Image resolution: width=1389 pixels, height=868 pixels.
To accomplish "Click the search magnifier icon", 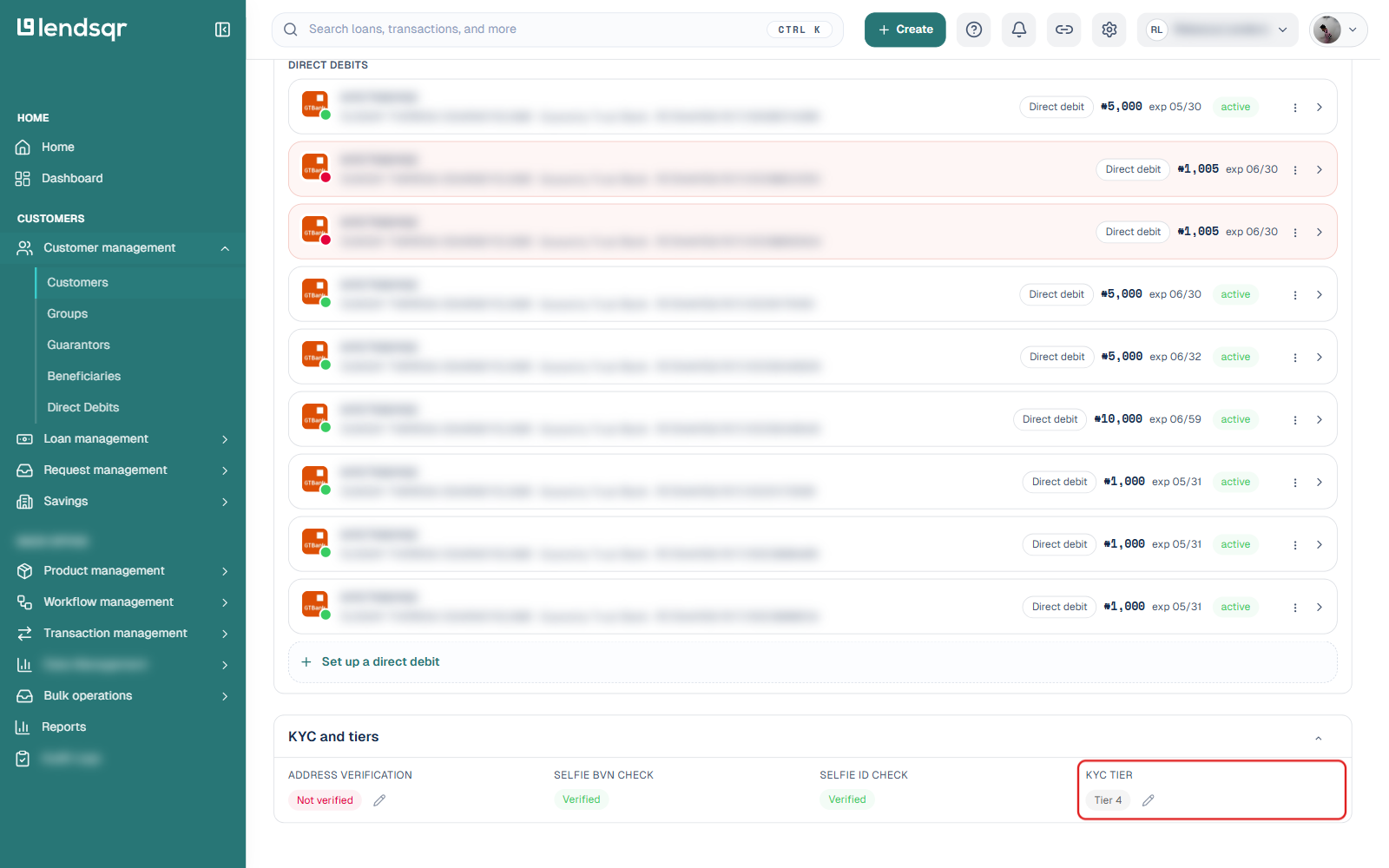I will [291, 30].
